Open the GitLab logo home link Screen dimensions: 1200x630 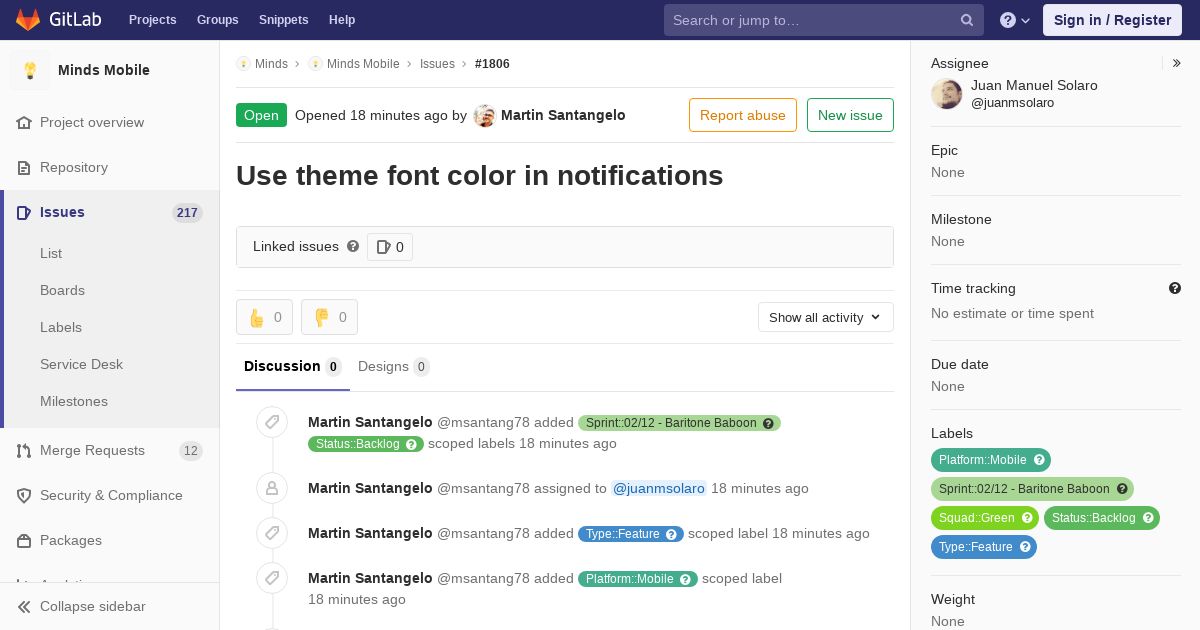click(57, 20)
